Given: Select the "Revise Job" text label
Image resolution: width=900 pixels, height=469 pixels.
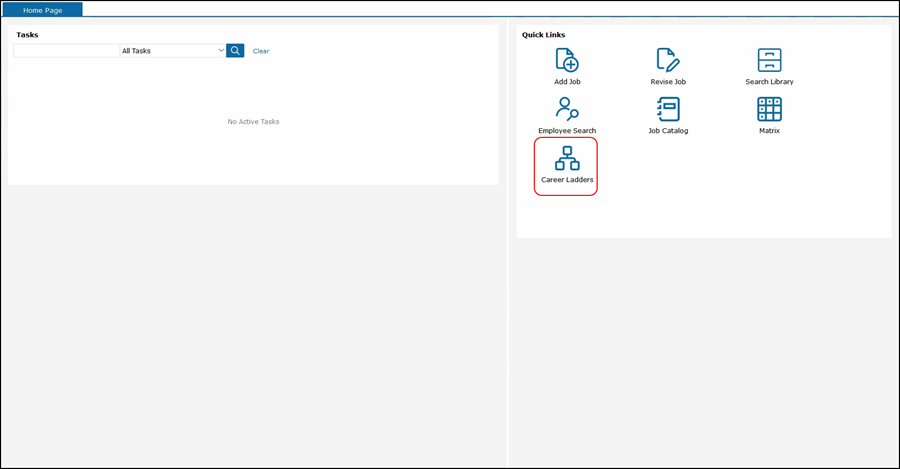Looking at the screenshot, I should click(x=668, y=82).
